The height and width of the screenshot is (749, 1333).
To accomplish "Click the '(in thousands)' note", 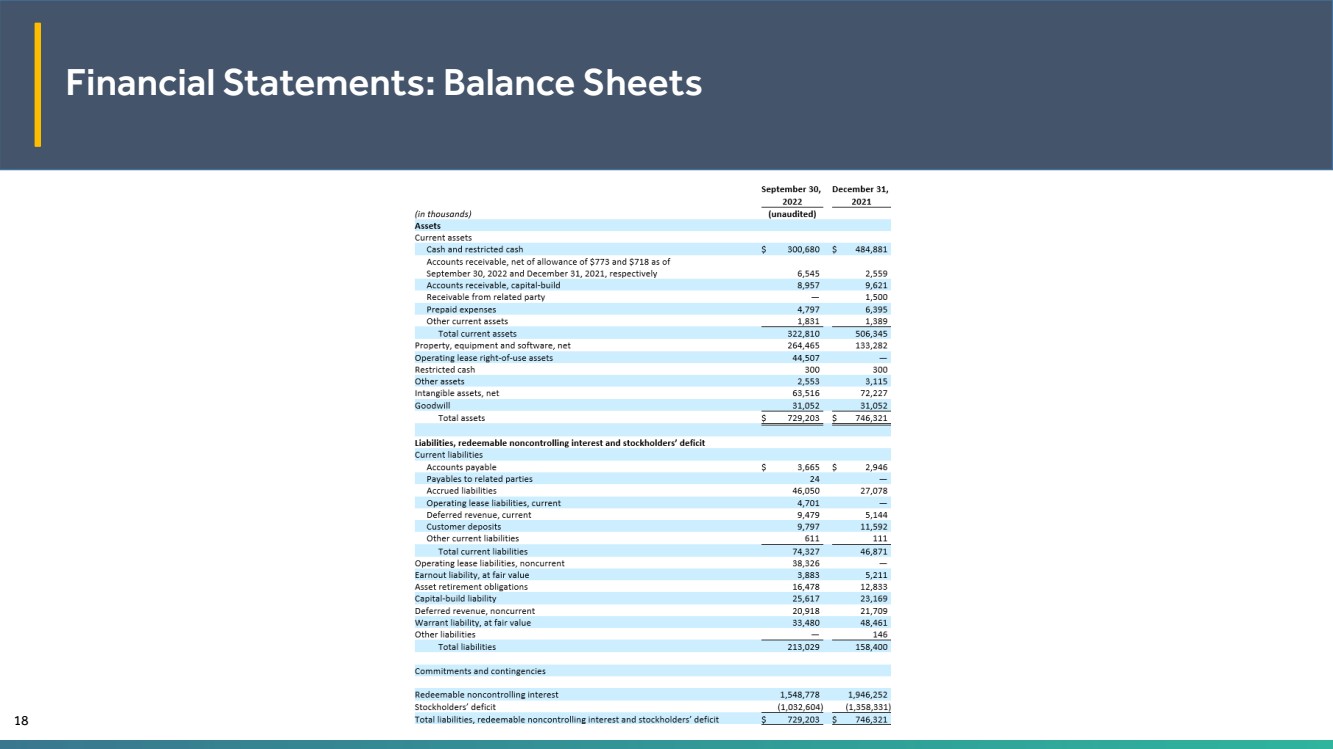I will 443,214.
